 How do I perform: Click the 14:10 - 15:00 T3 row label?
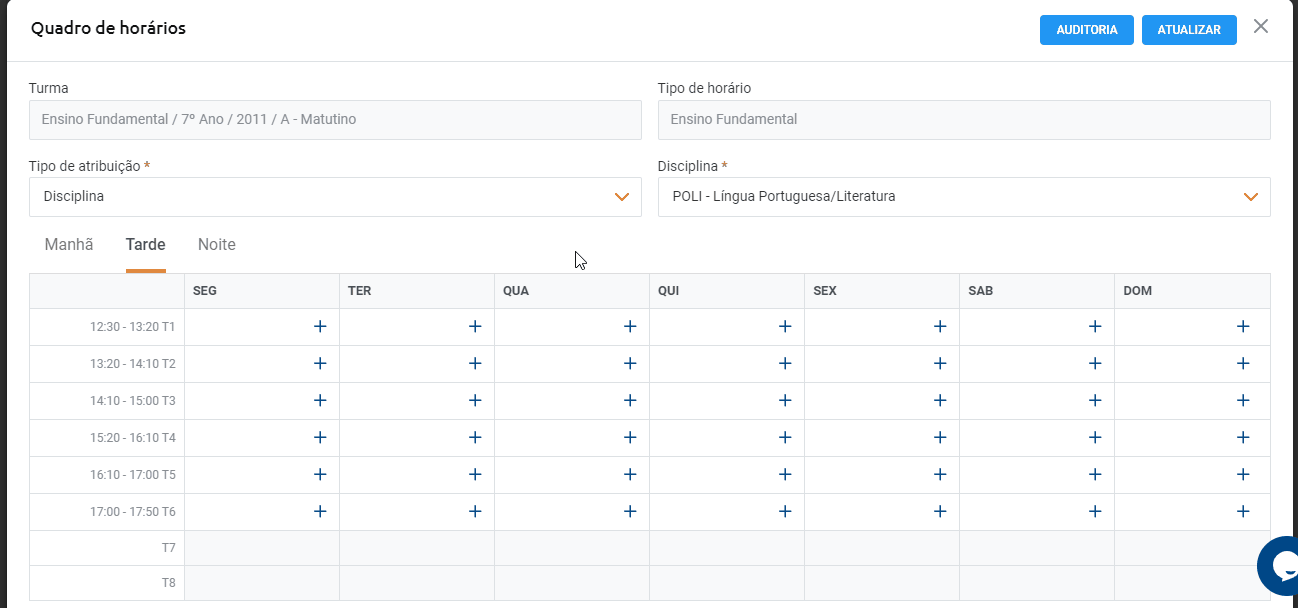tap(132, 401)
